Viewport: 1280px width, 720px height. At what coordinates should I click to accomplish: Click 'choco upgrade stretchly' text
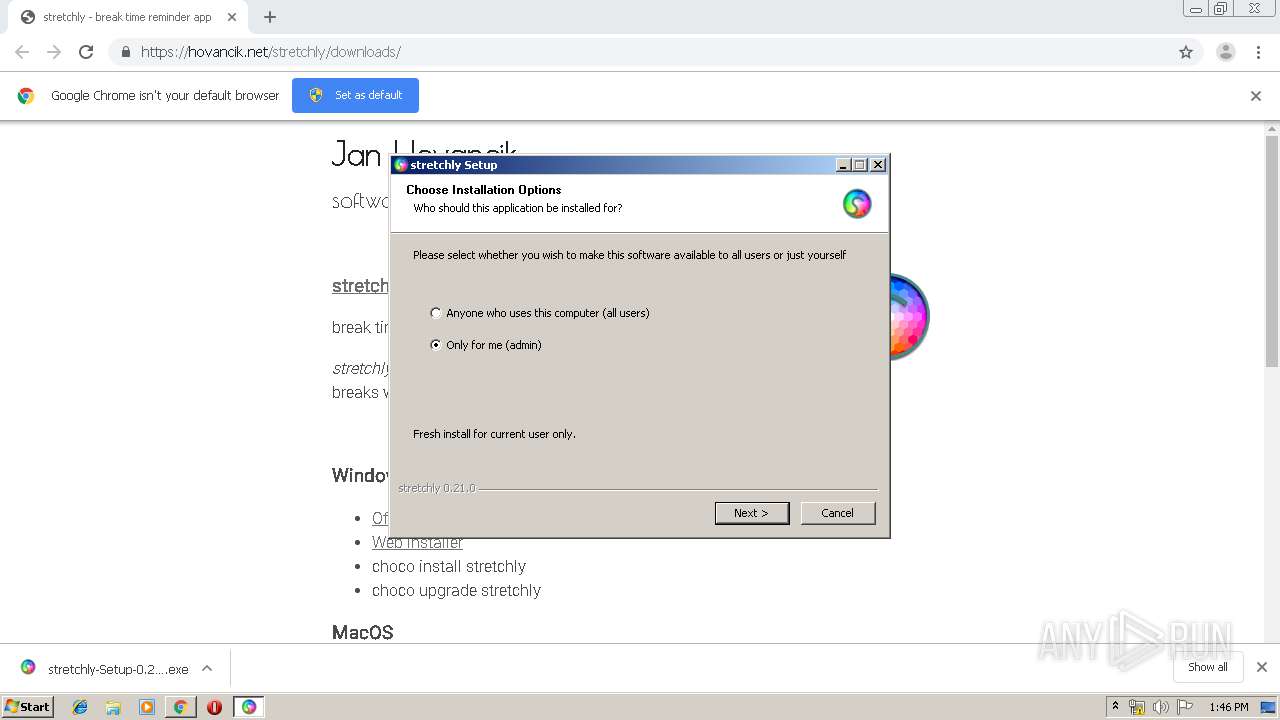click(x=456, y=590)
